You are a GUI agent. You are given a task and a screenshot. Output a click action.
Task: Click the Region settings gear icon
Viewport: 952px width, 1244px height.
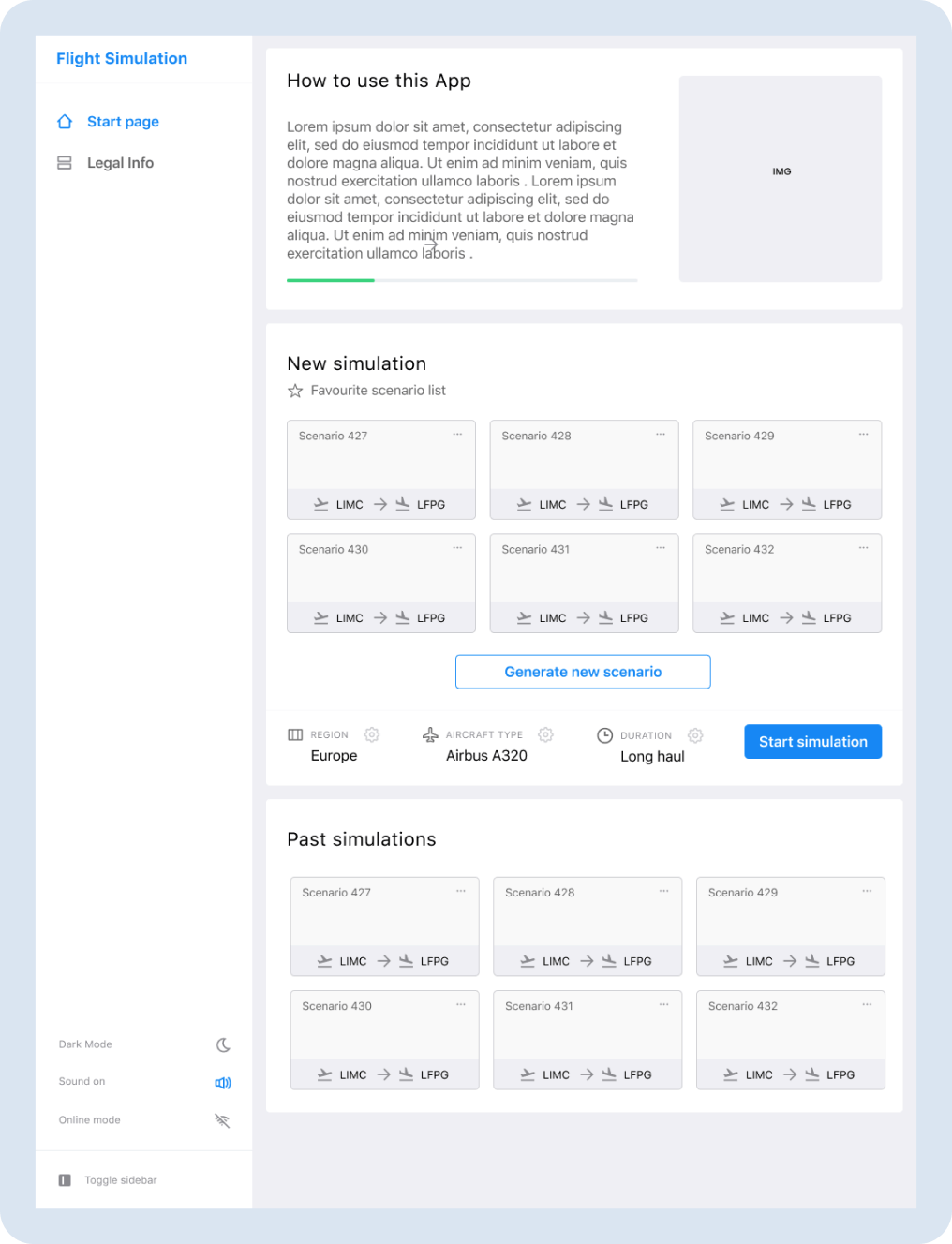(x=372, y=734)
